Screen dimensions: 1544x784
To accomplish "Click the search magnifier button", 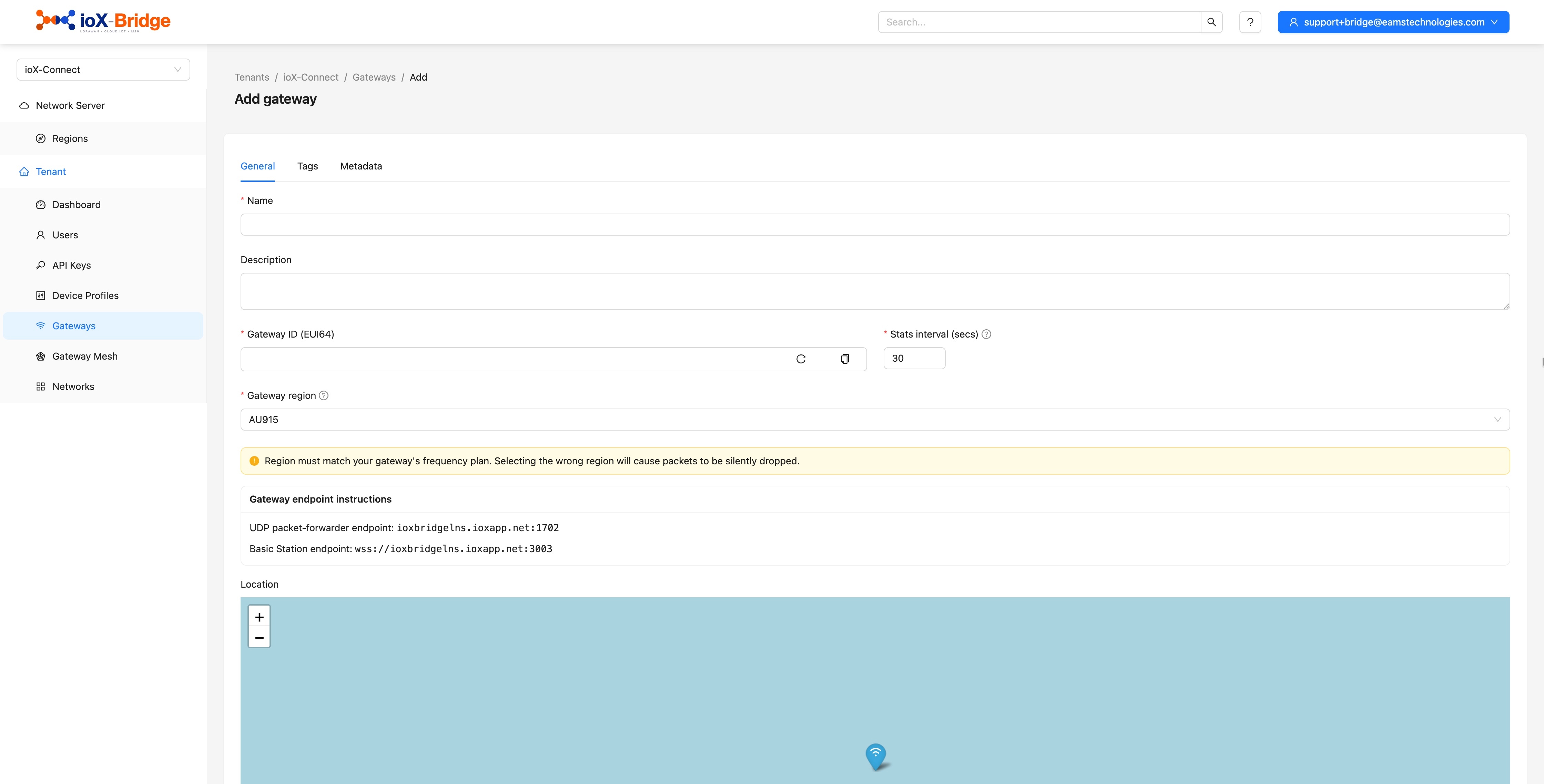I will (1211, 22).
